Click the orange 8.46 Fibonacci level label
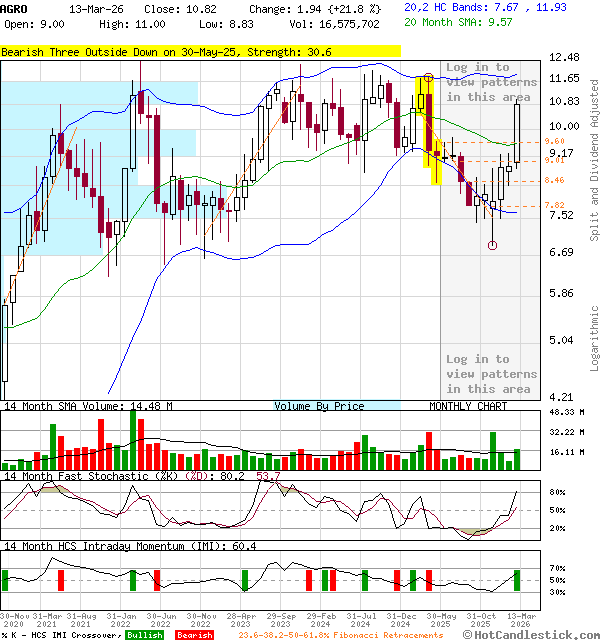Viewport: 600px width, 640px height. coord(555,181)
